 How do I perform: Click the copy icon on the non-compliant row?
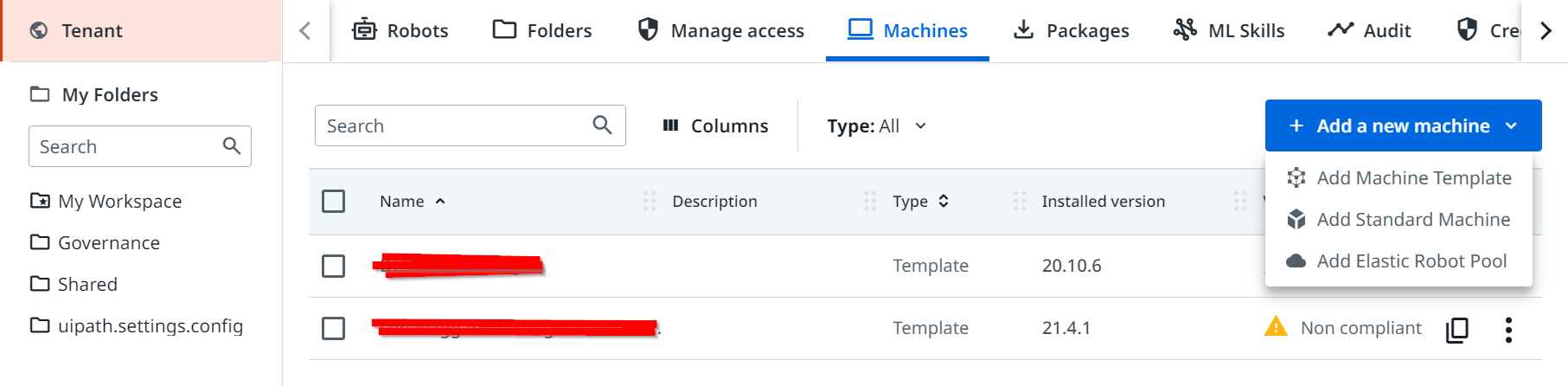pyautogui.click(x=1456, y=329)
